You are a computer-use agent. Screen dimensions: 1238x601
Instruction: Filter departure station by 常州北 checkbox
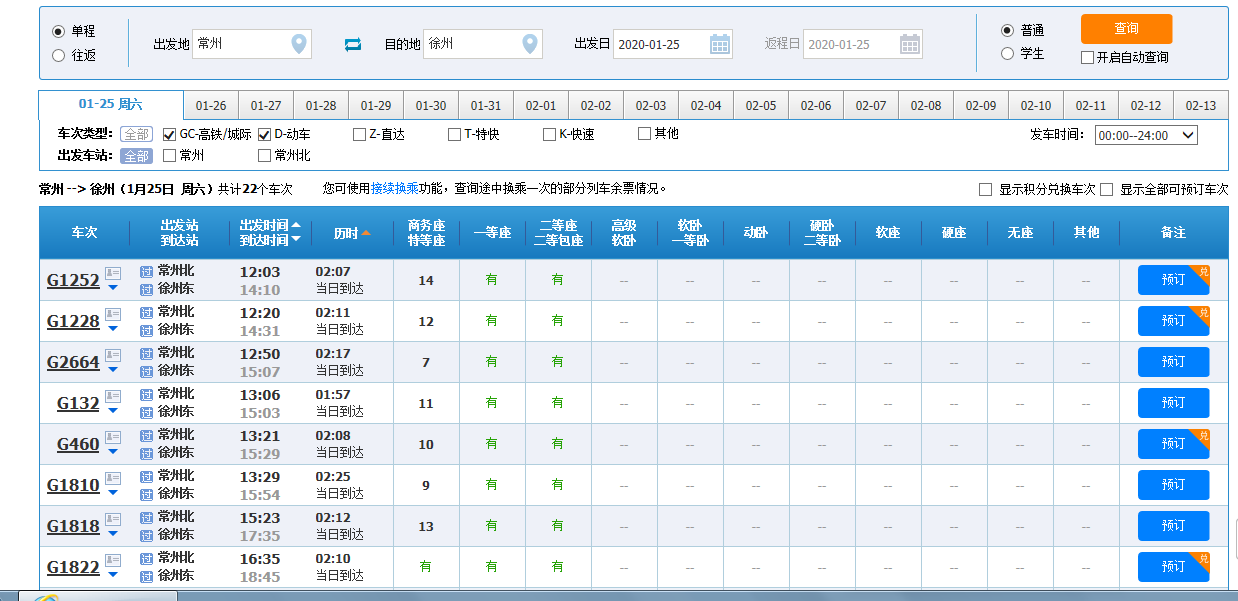pos(264,155)
